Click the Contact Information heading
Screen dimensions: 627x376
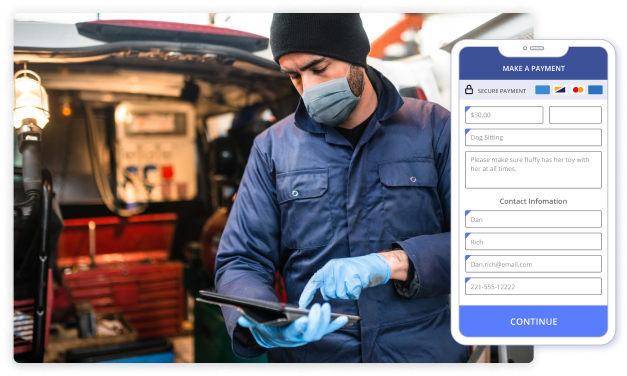[x=533, y=201]
